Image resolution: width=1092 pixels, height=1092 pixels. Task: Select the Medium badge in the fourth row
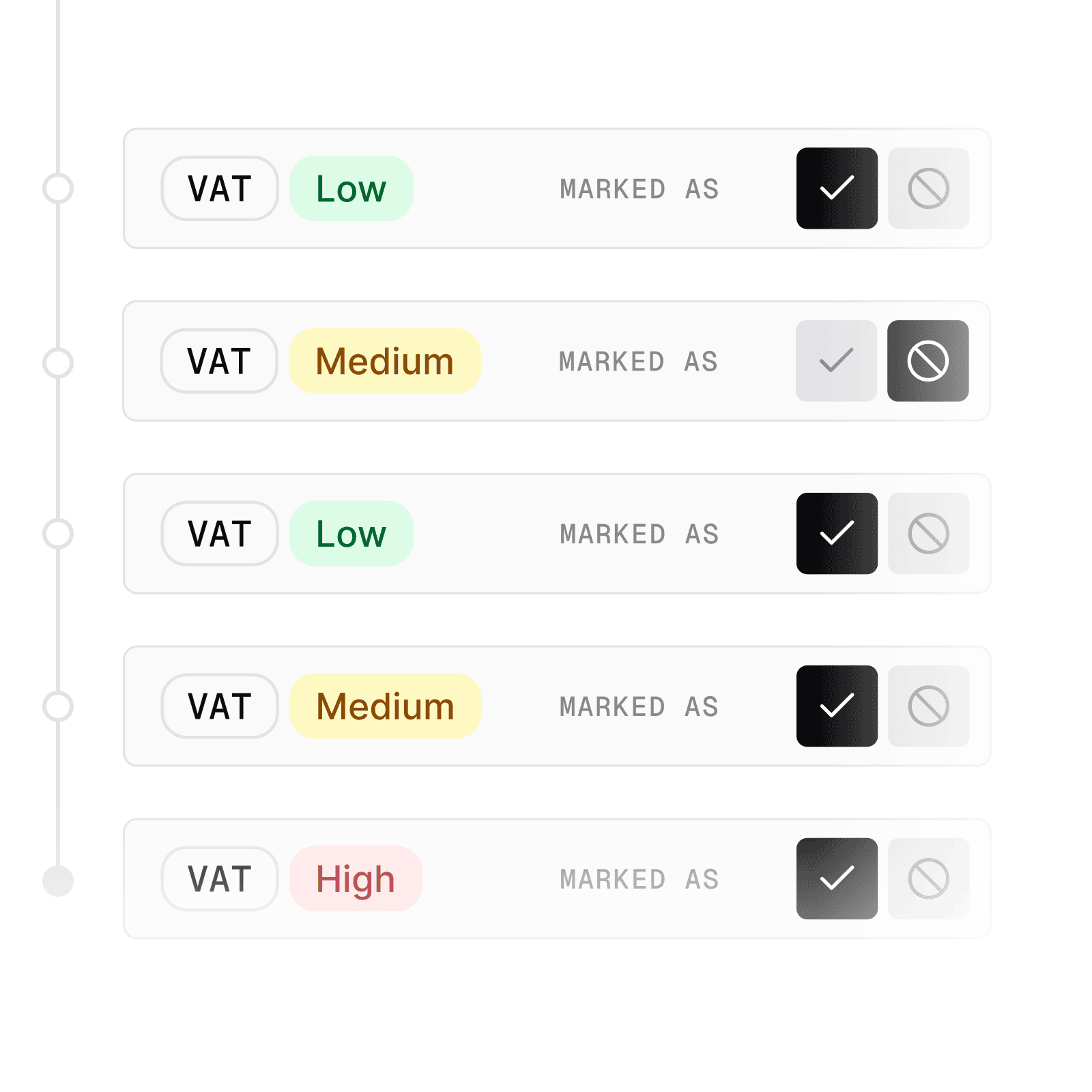(384, 706)
